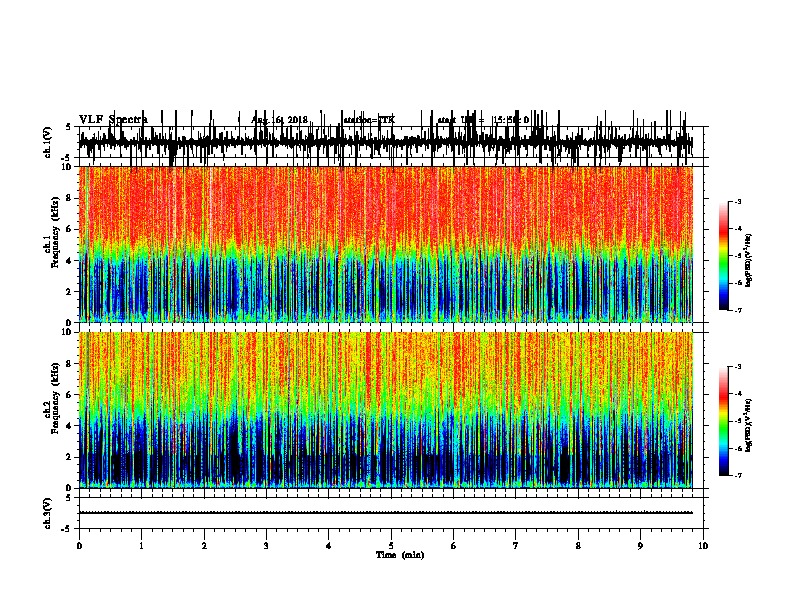Click the 'ch.3(V)' axis label
This screenshot has height=612, width=792.
point(48,514)
